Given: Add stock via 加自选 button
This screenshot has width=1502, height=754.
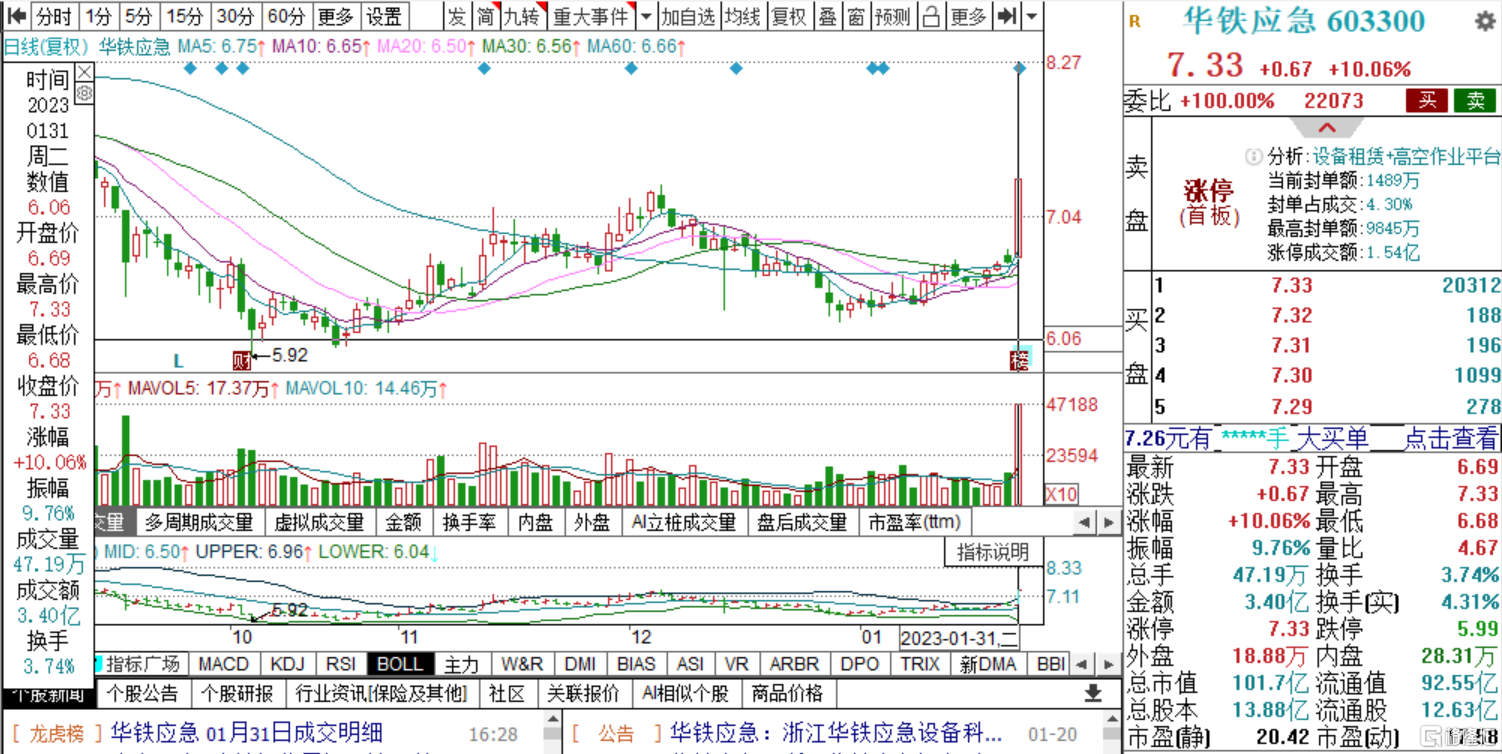Looking at the screenshot, I should coord(688,16).
